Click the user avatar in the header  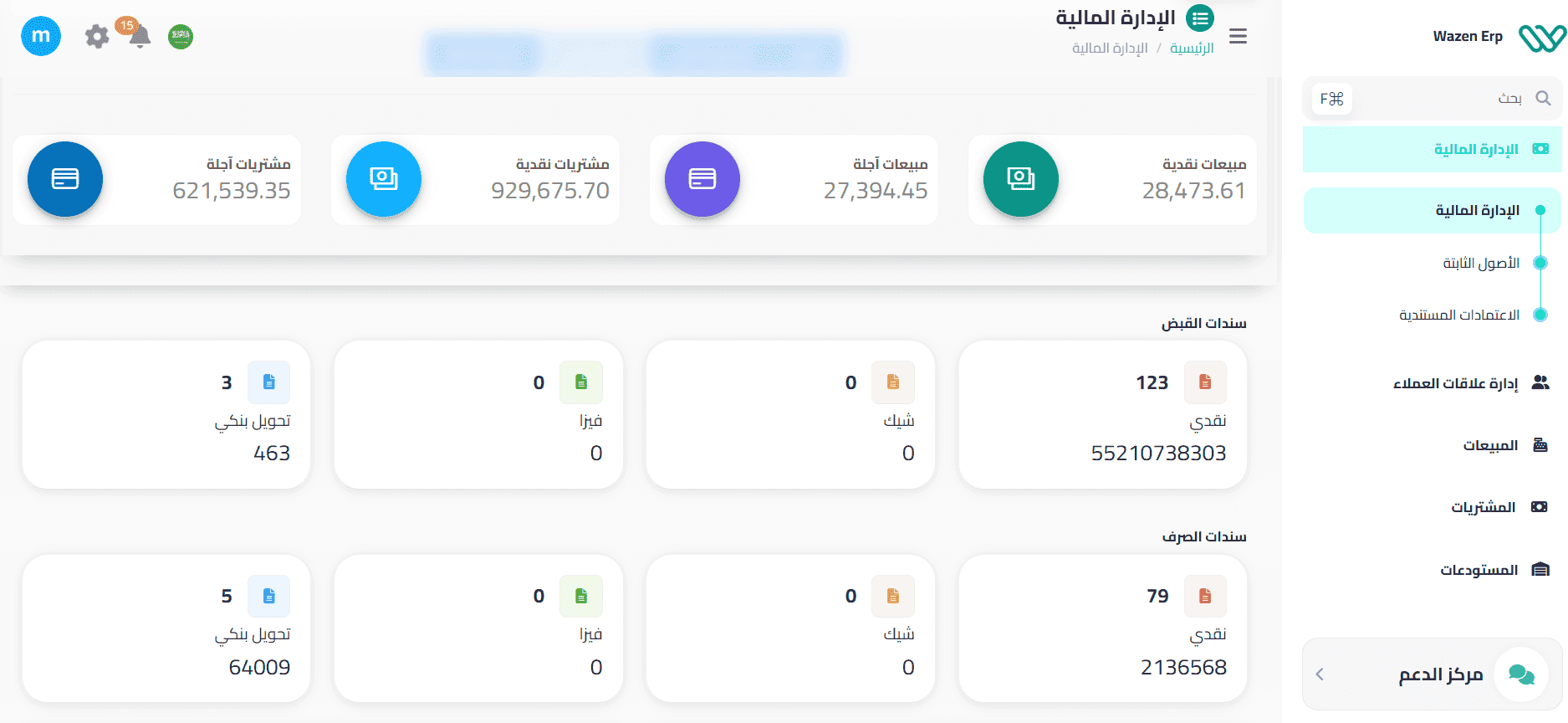coord(41,36)
